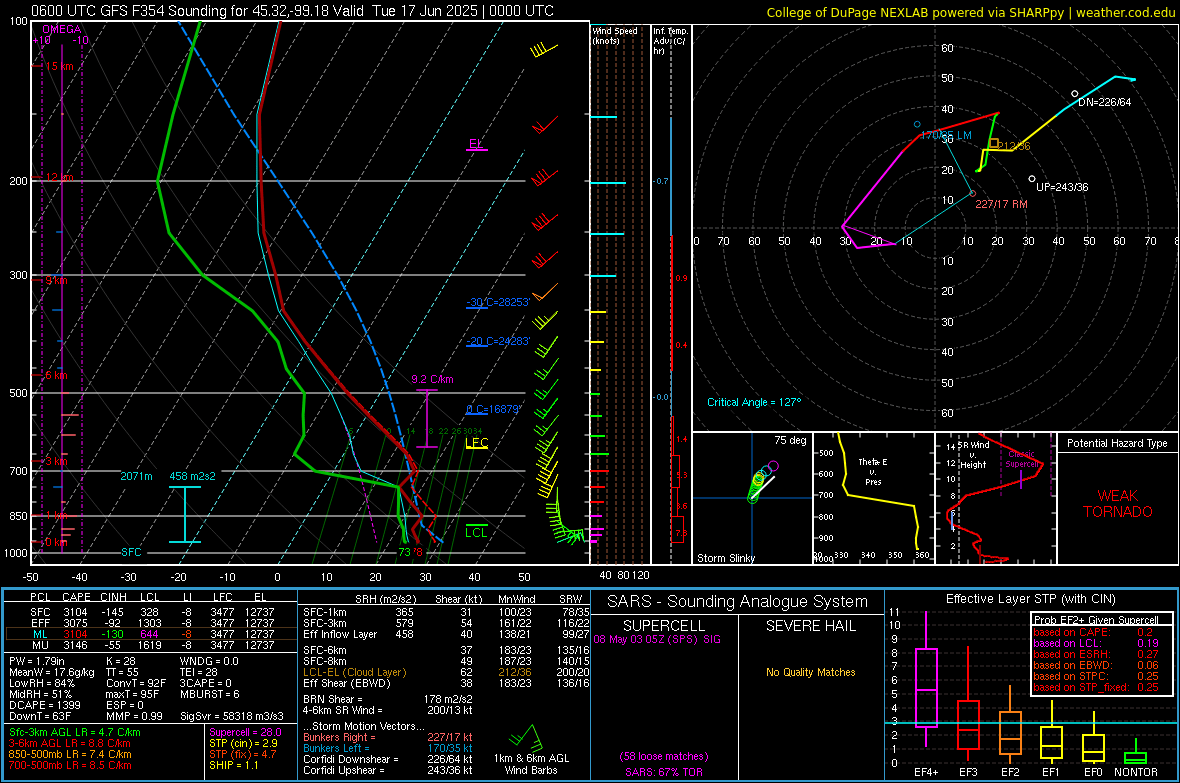The image size is (1180, 783).
Task: Click the Classic Supercell label
Action: 1022,459
